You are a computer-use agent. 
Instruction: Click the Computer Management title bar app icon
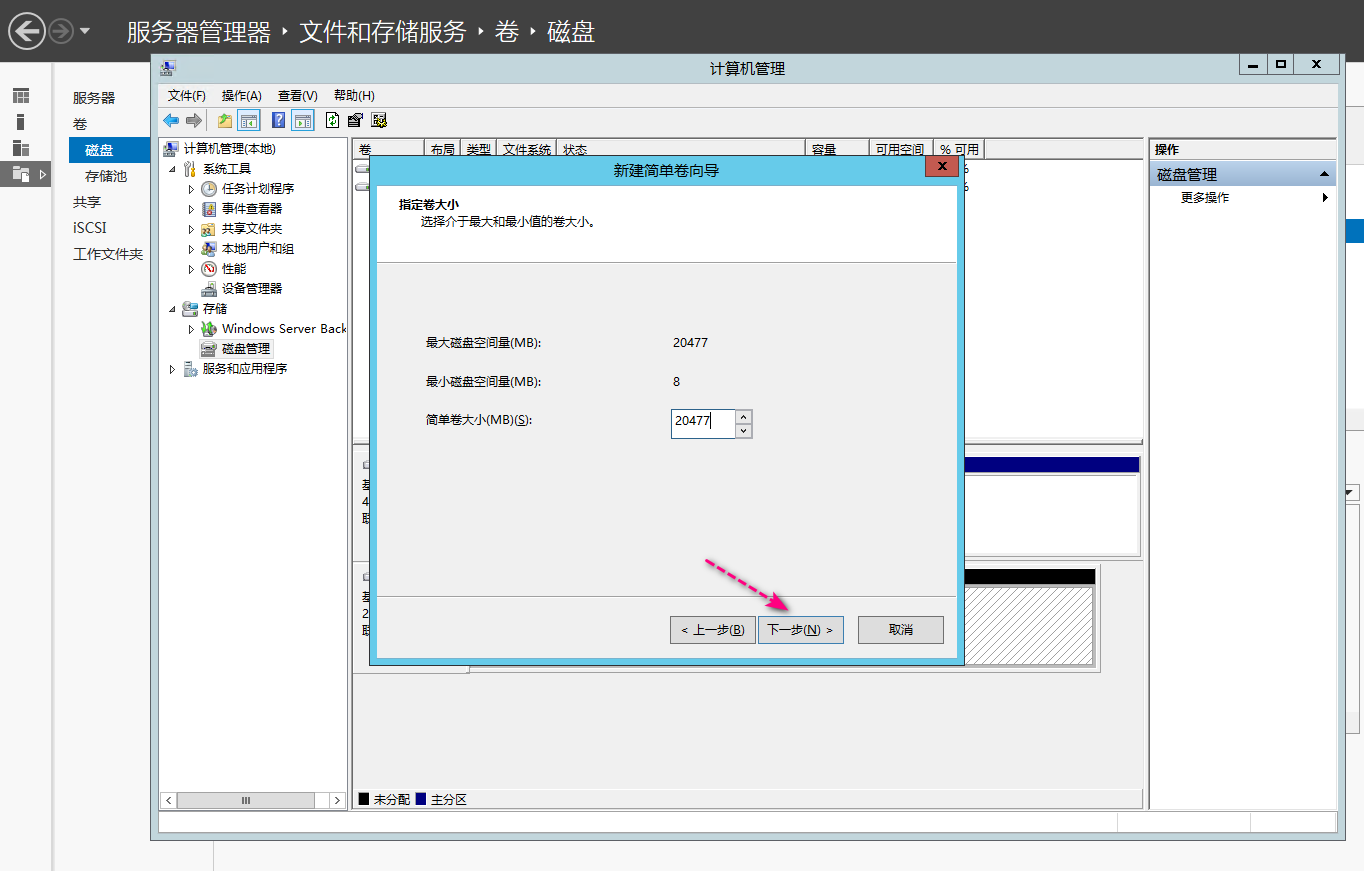tap(168, 68)
